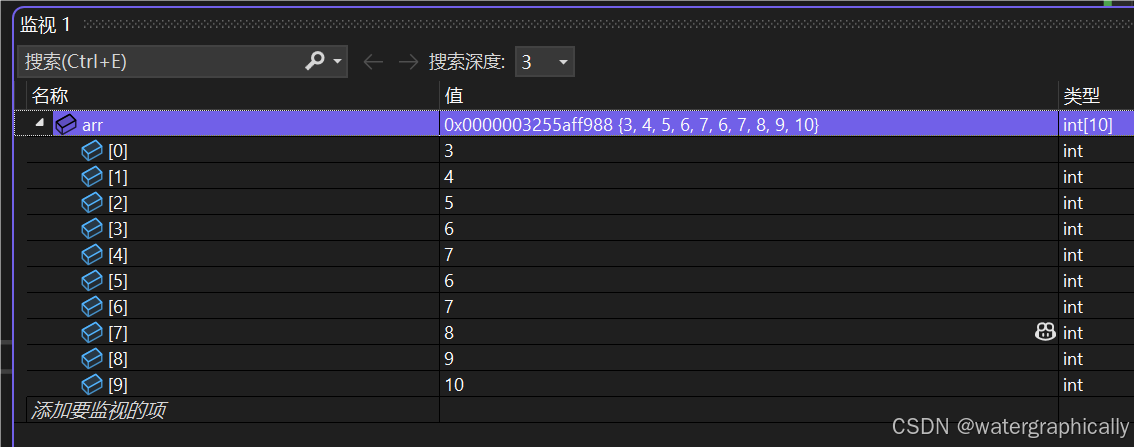
Task: Click the 添加要监视的项 entry row
Action: (x=234, y=410)
